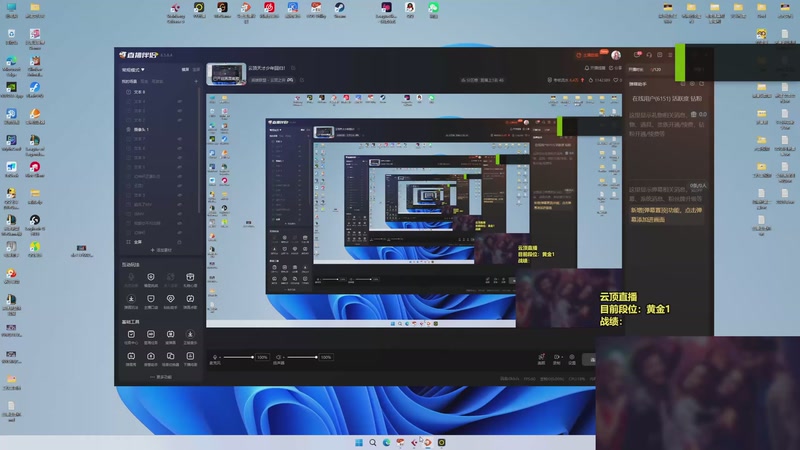
Task: Open the headset support icon in the title bar
Action: 649,55
